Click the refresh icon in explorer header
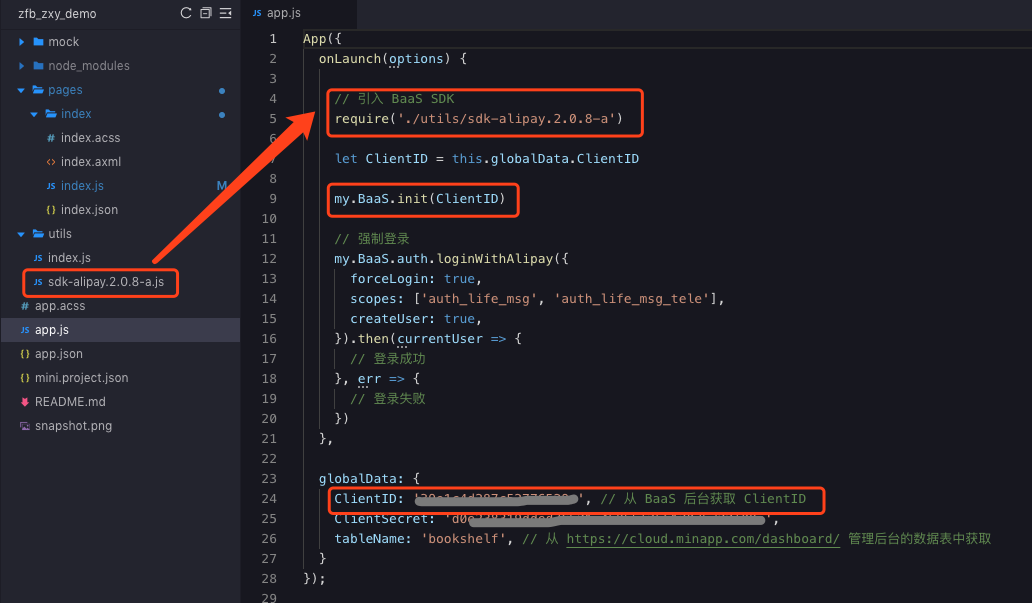 pyautogui.click(x=186, y=13)
